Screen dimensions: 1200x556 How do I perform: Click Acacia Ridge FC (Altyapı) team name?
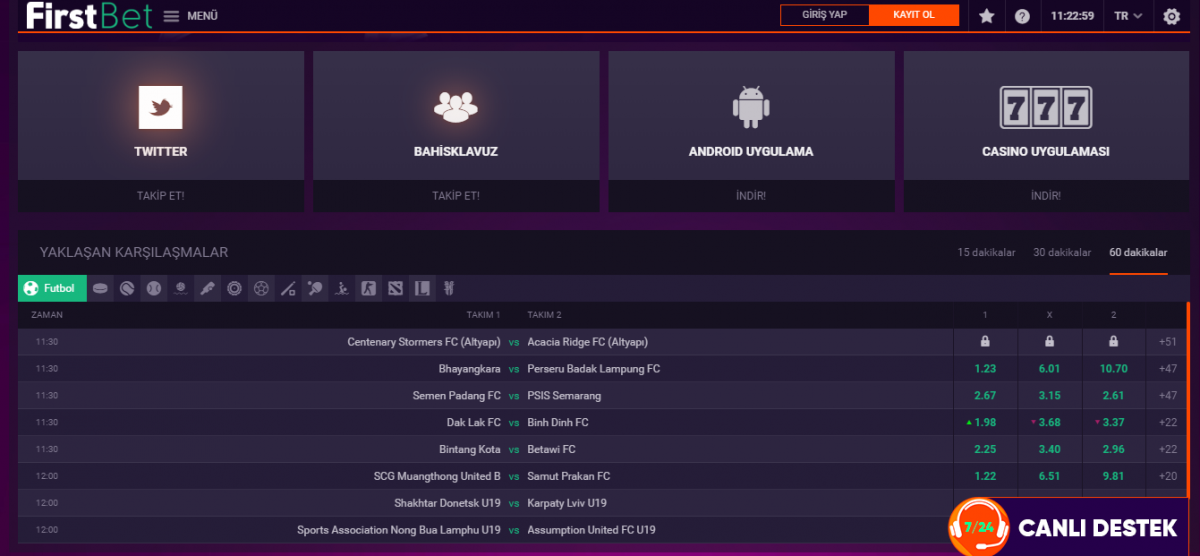pyautogui.click(x=588, y=342)
